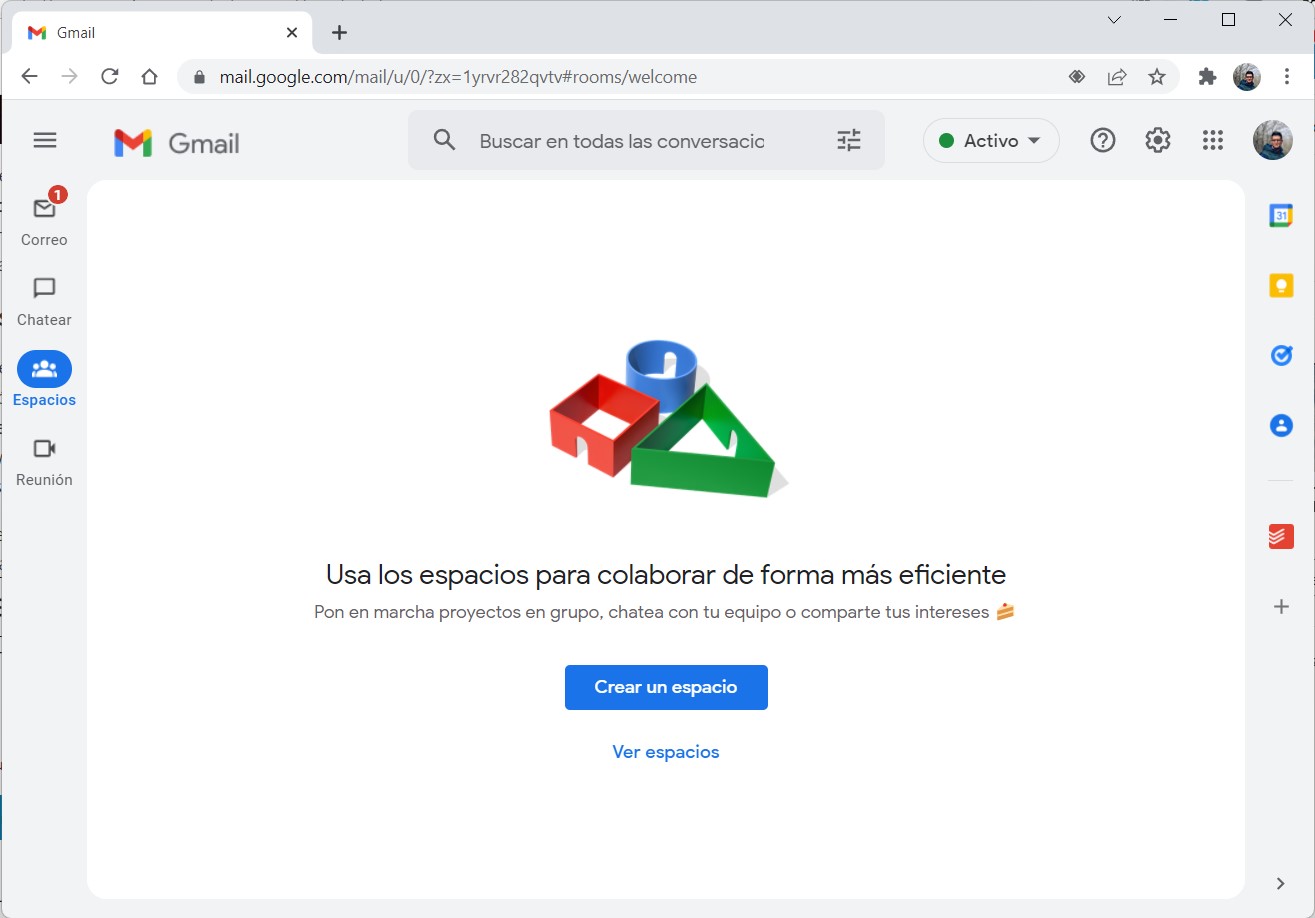Go to the Reunión section
This screenshot has width=1315, height=918.
(44, 460)
